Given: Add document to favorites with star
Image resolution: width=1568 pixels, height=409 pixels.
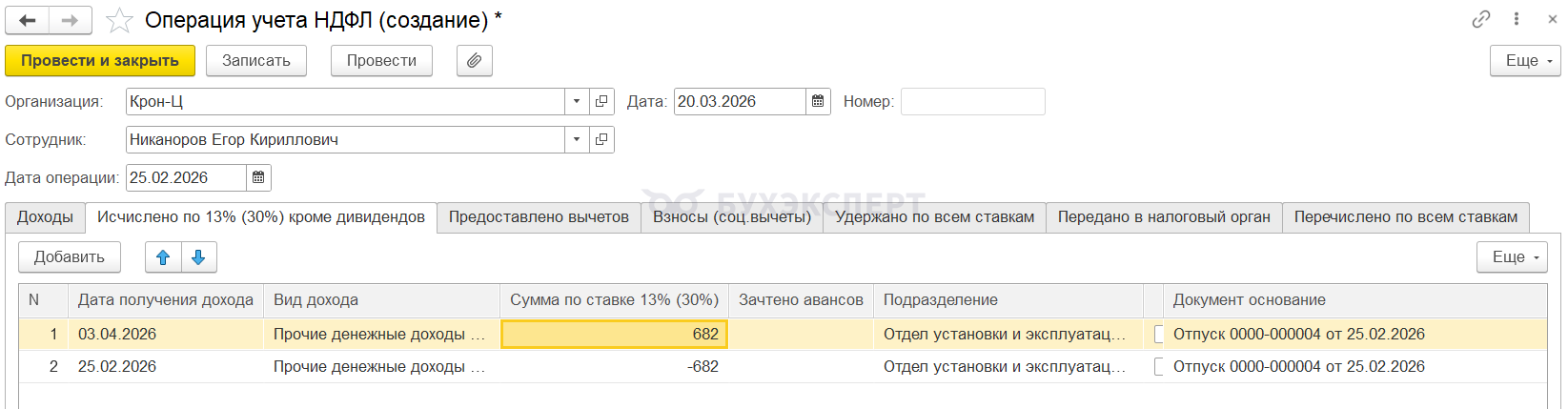Looking at the screenshot, I should coord(119,20).
